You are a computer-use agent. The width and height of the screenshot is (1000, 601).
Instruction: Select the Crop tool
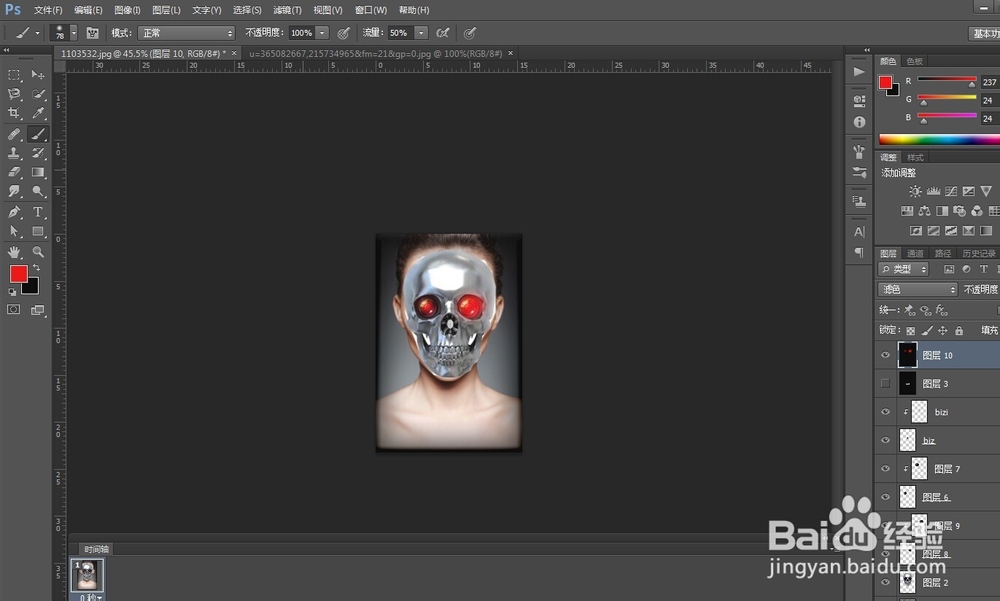(x=13, y=114)
